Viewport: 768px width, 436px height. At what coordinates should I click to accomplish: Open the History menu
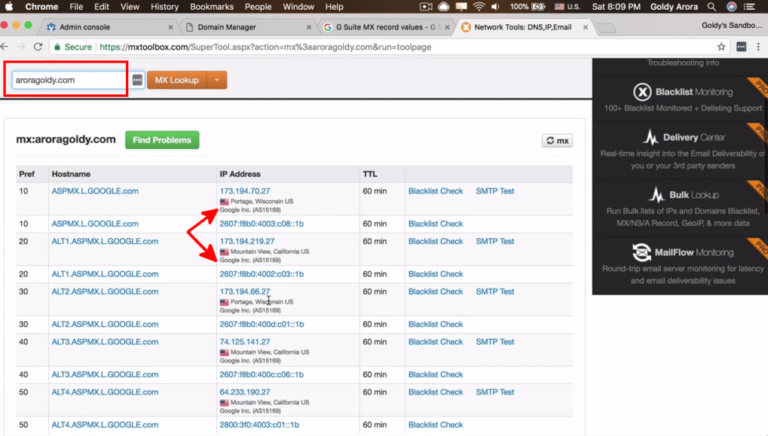click(x=164, y=7)
